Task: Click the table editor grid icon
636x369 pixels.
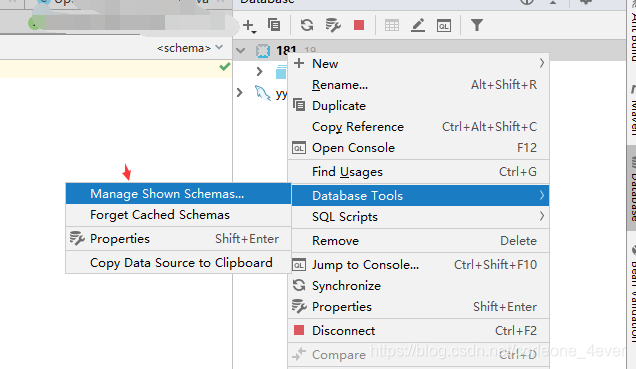Action: [x=392, y=26]
